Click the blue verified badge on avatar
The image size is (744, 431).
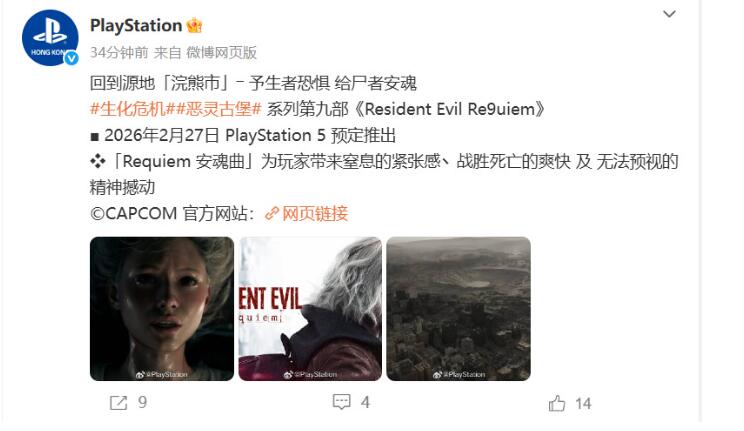tap(72, 58)
